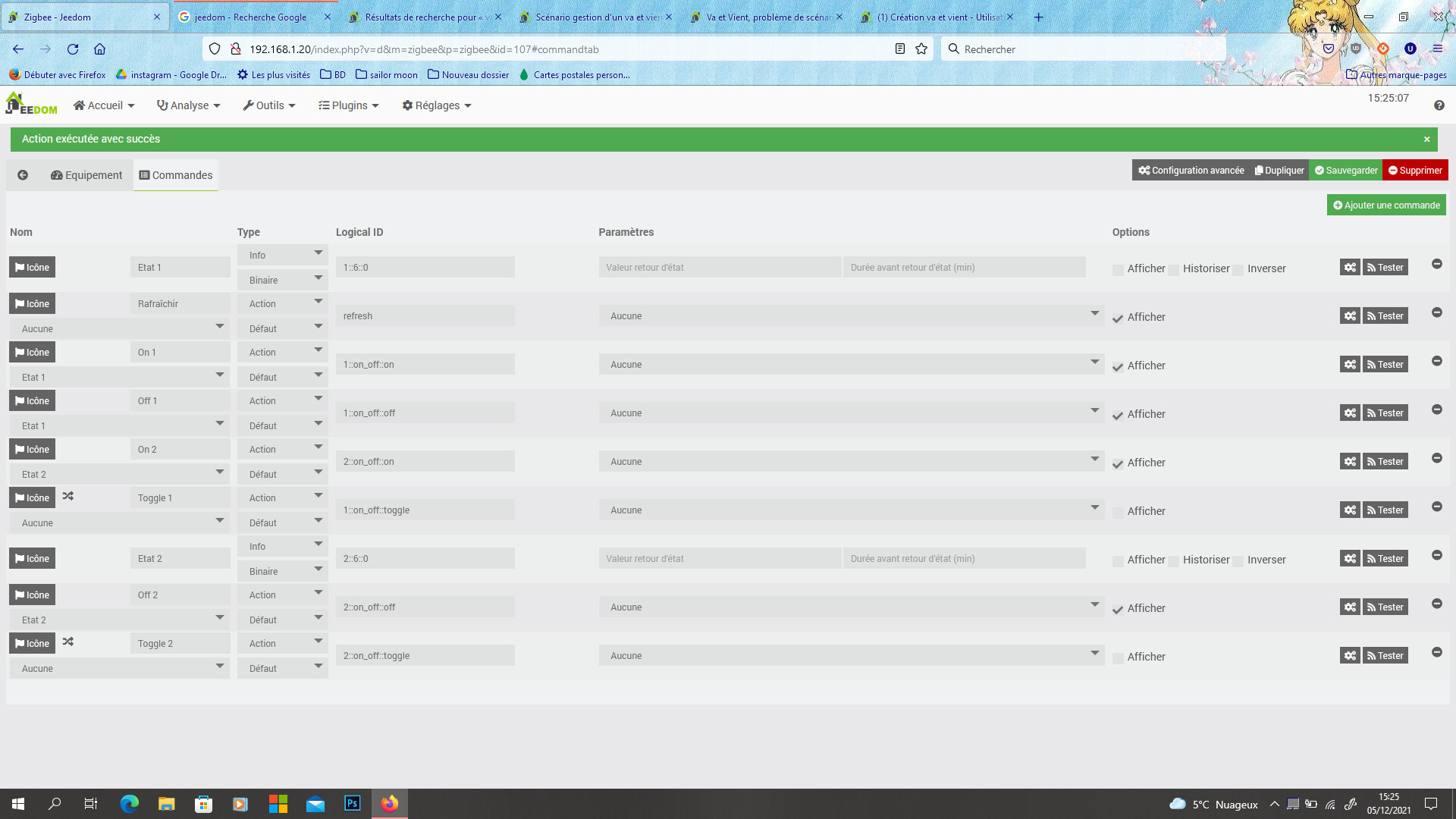Click Ajouter une commande button
Viewport: 1456px width, 819px height.
click(x=1386, y=205)
